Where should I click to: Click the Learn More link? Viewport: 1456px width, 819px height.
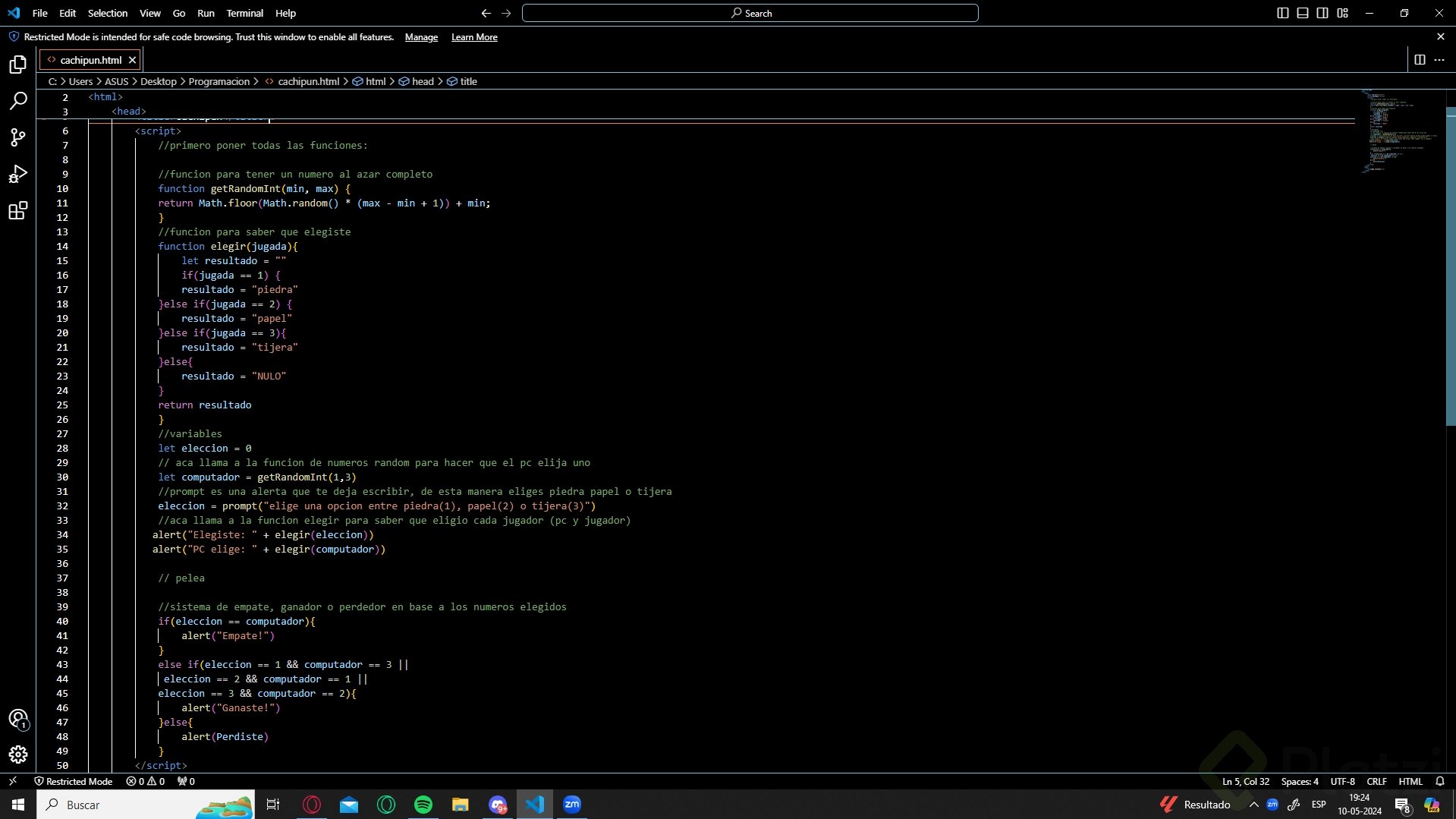pos(474,37)
